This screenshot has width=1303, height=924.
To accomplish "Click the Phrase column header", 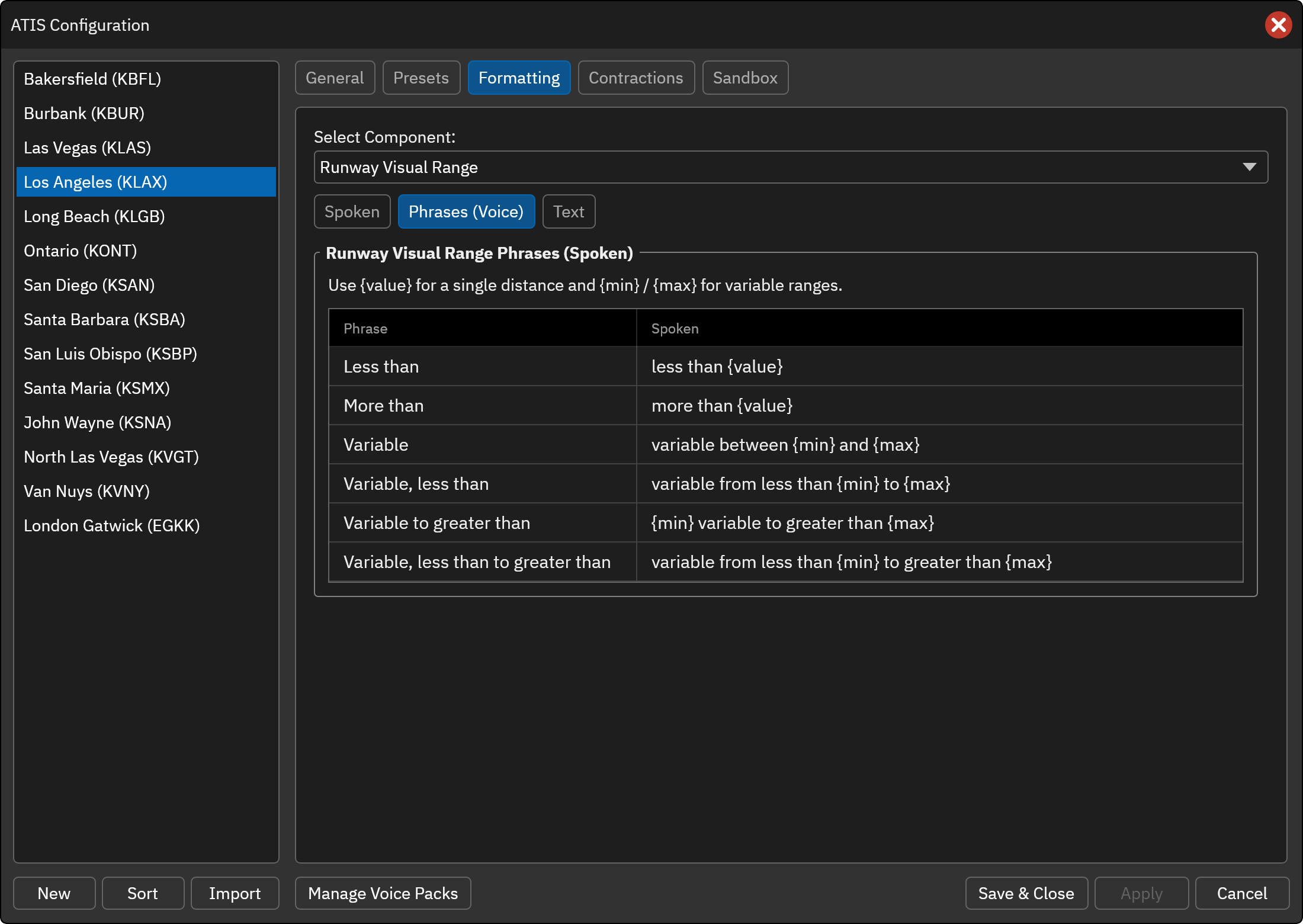I will (x=483, y=328).
